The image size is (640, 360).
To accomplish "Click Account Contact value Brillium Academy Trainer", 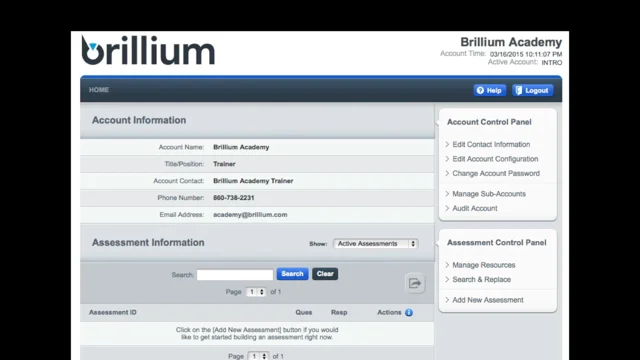I will 253,181.
